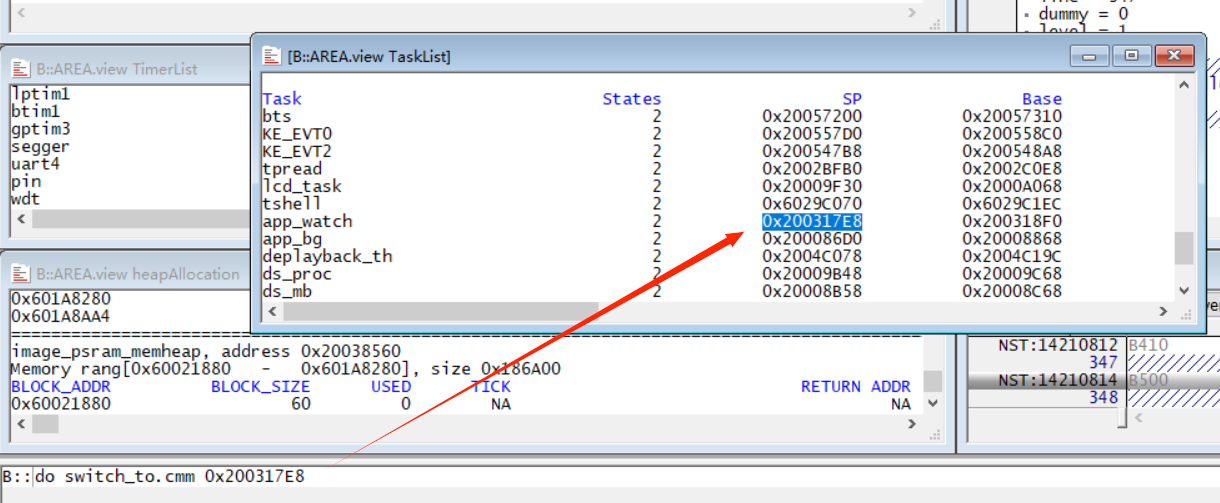Click the TimerList window document icon
This screenshot has width=1220, height=503.
(x=21, y=69)
